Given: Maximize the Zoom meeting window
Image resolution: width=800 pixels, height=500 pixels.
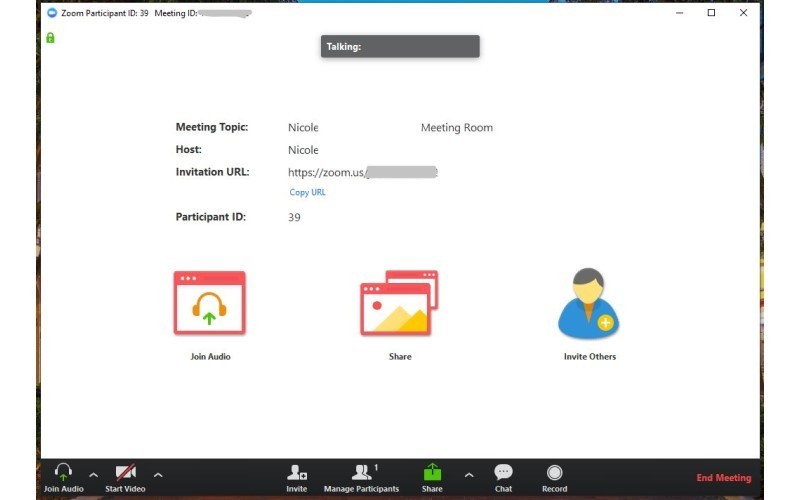Looking at the screenshot, I should point(711,13).
